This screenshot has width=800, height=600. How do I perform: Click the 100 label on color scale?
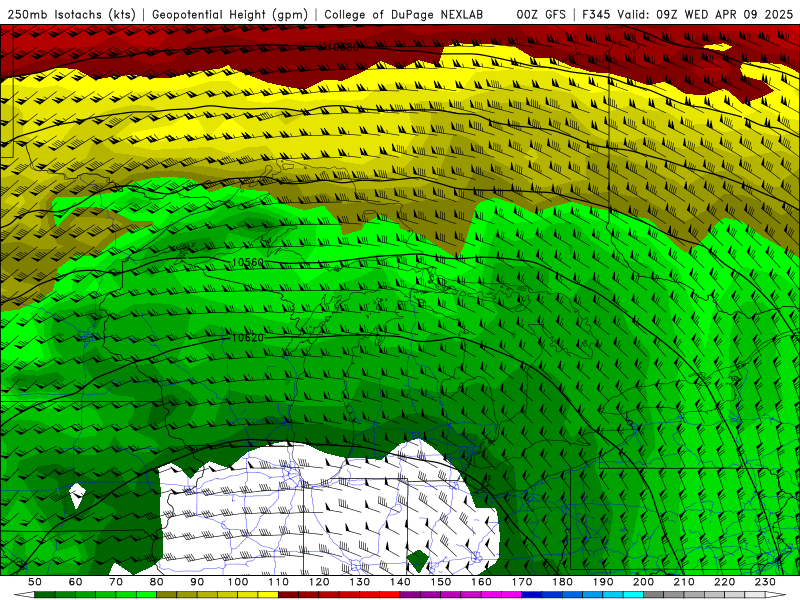[x=238, y=582]
